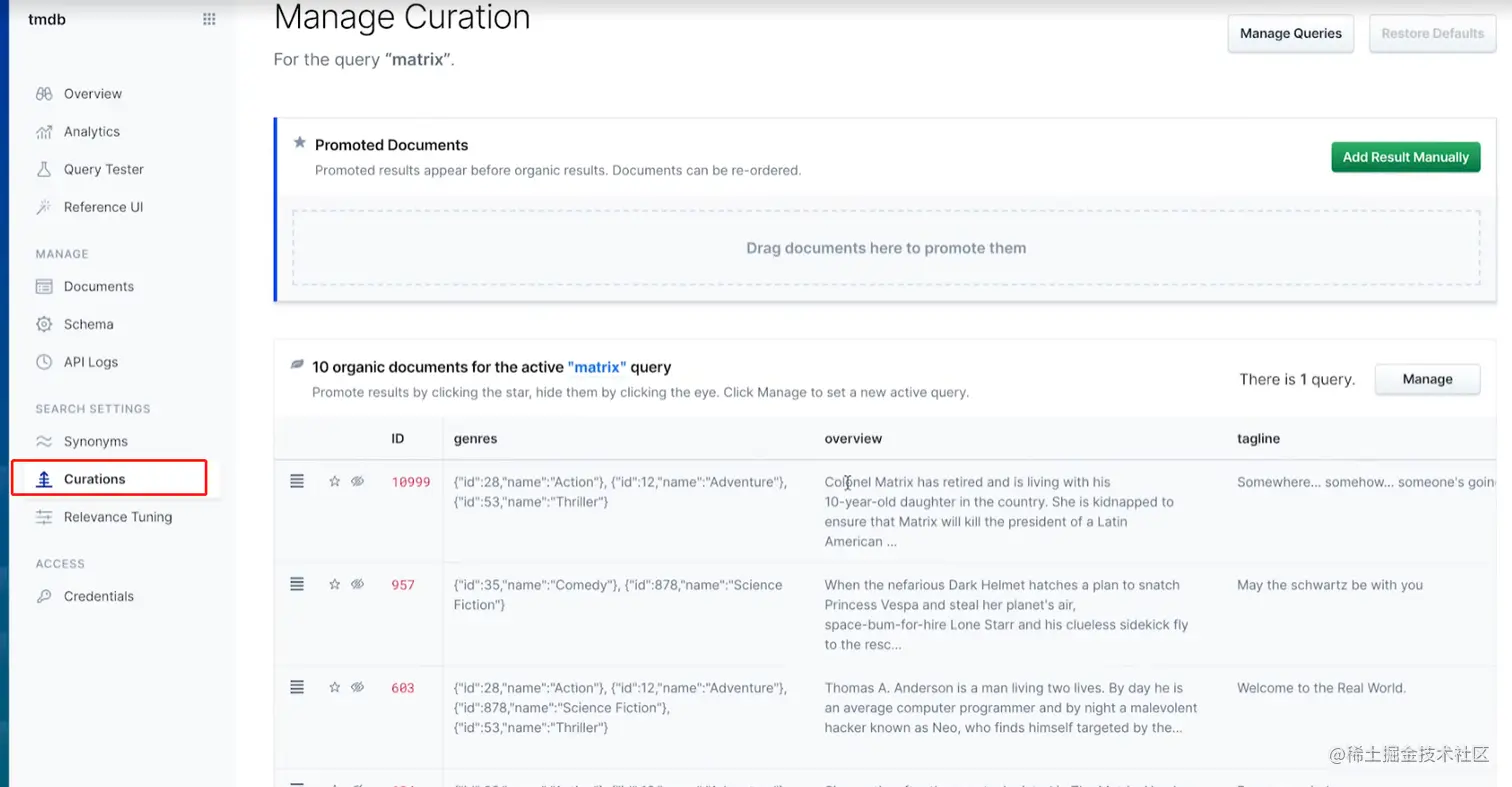The width and height of the screenshot is (1512, 787).
Task: Hide document 10999 using eye icon
Action: (x=358, y=481)
